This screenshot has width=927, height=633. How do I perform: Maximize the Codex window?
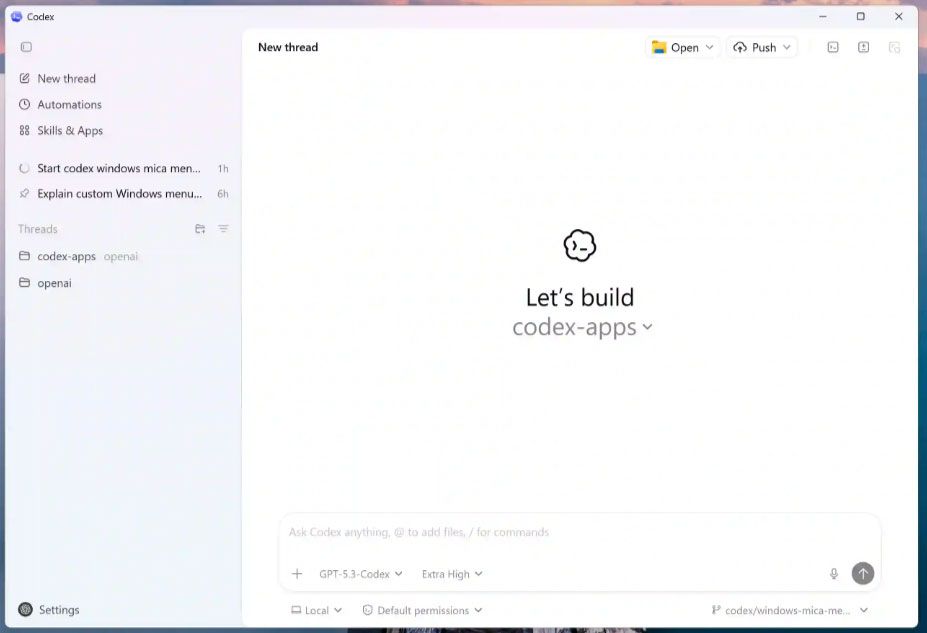861,17
